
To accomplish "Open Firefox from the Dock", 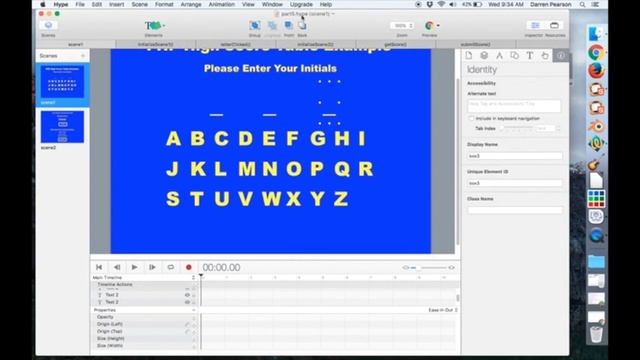I will click(x=596, y=71).
